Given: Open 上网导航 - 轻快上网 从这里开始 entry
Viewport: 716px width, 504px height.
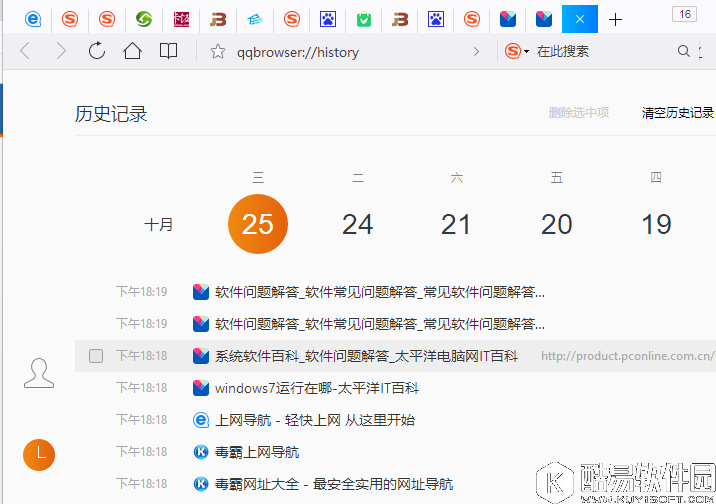Looking at the screenshot, I should coord(315,420).
